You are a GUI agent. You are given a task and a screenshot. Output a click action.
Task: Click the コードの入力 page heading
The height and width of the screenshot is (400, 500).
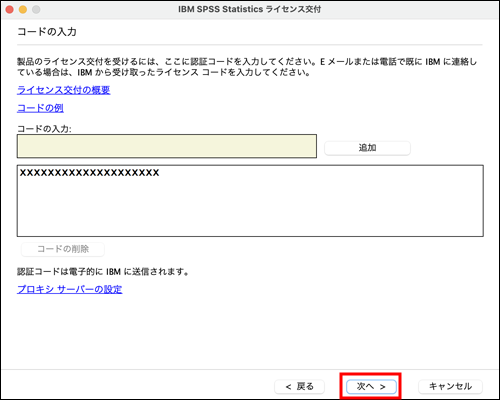tap(47, 32)
